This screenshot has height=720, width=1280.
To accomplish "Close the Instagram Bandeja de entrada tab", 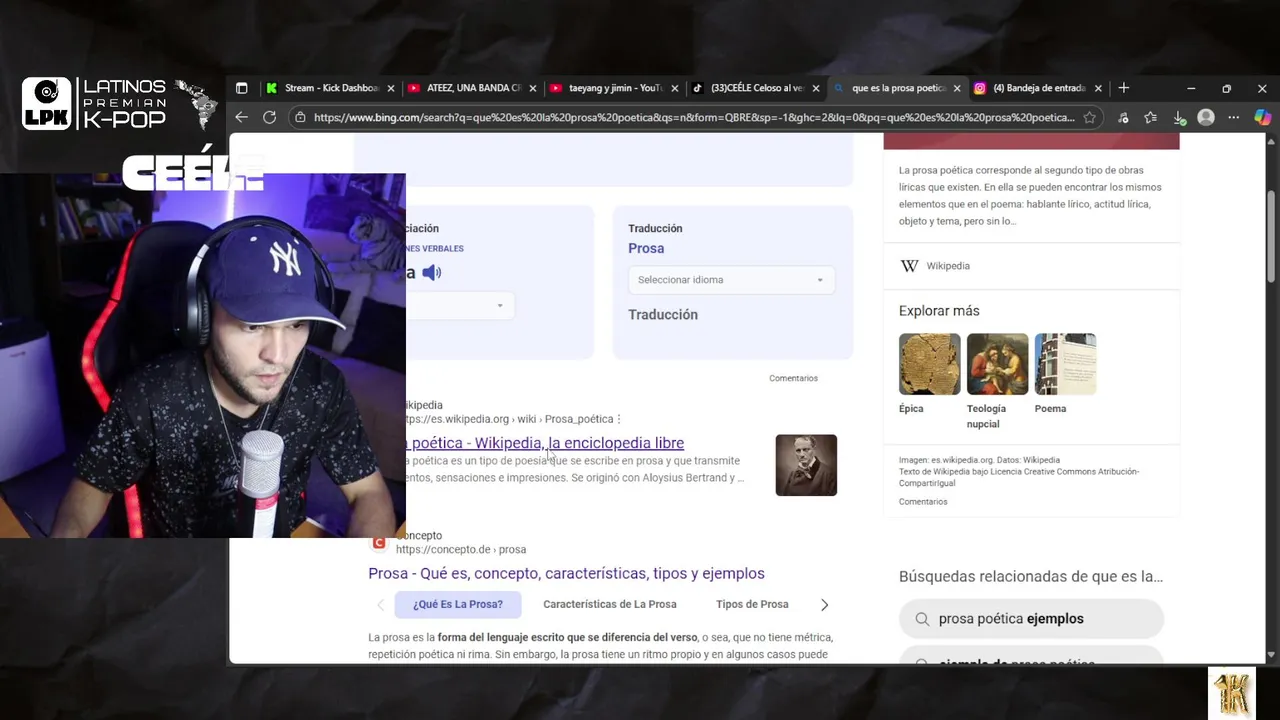I will 1098,88.
